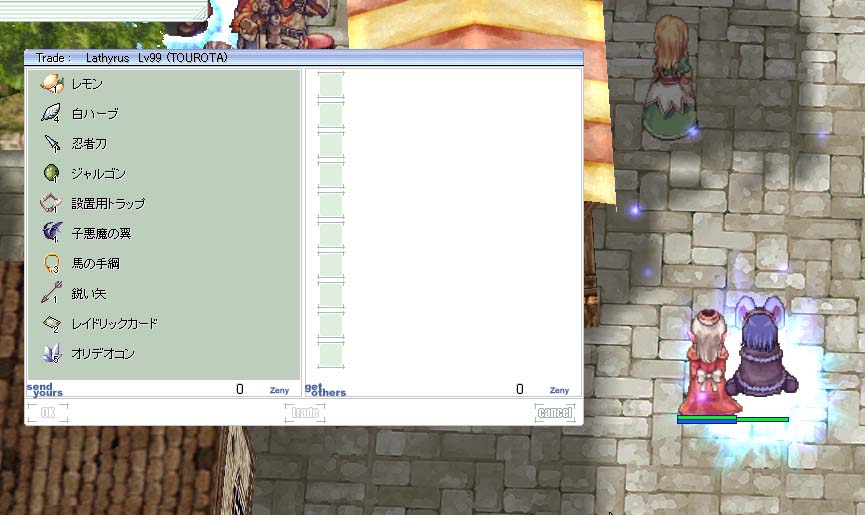Click the レモン item name
This screenshot has height=515, width=865.
tap(87, 84)
